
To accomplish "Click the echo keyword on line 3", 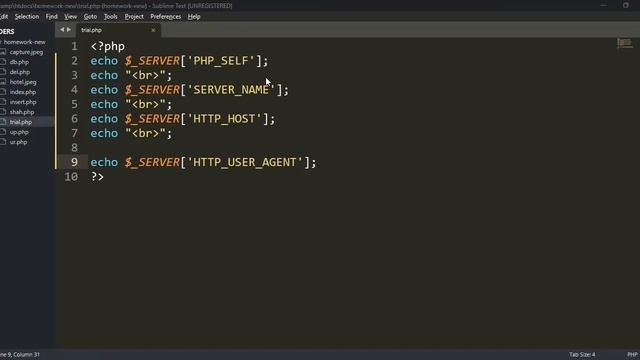I will point(104,76).
